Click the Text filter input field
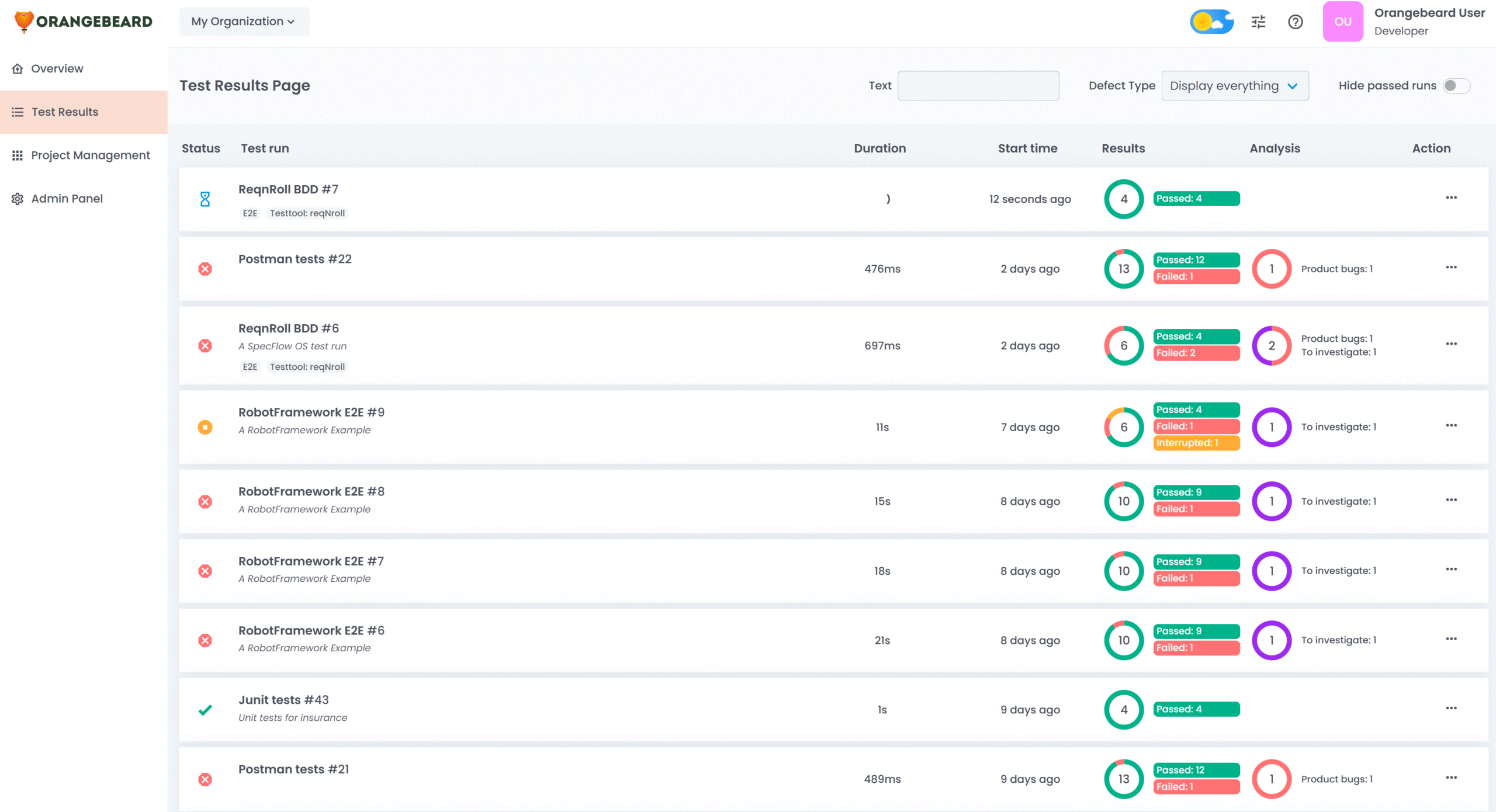Image resolution: width=1496 pixels, height=812 pixels. [x=978, y=86]
